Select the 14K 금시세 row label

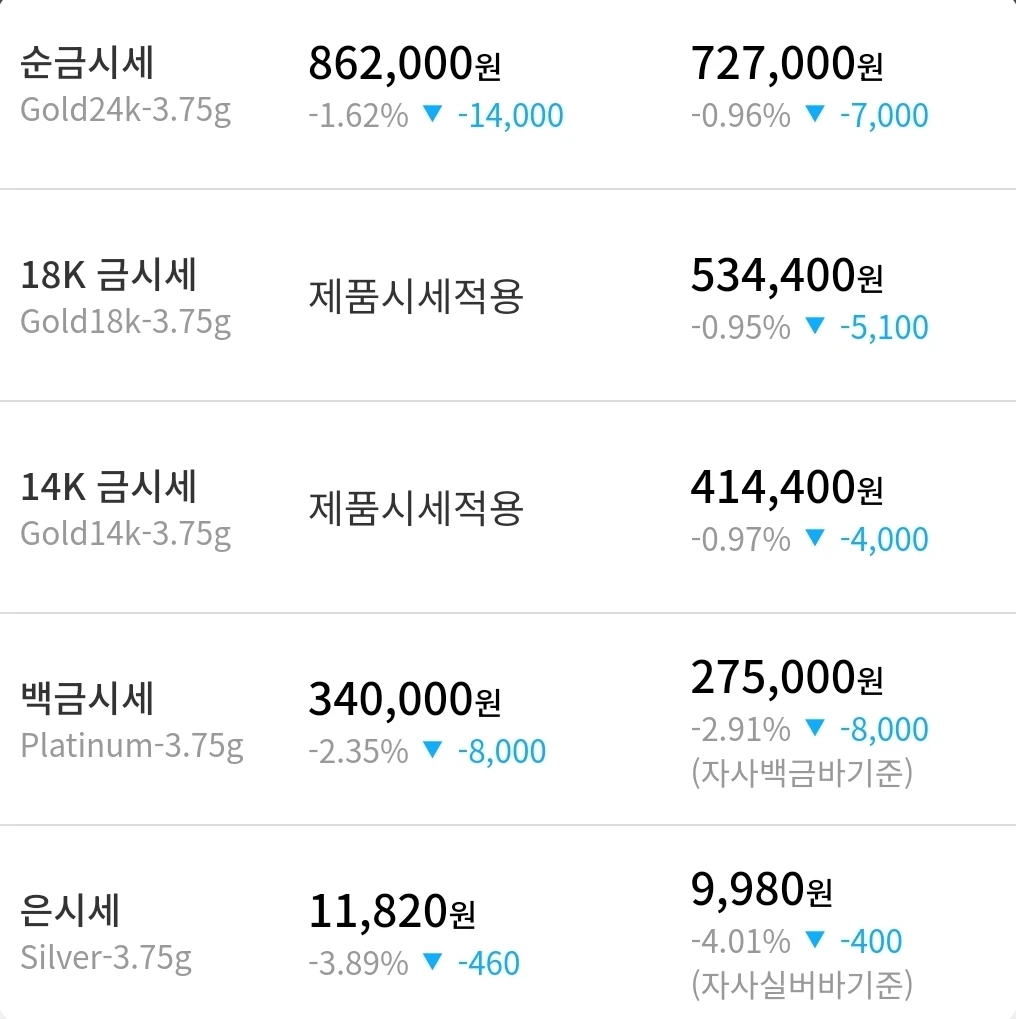click(x=125, y=508)
